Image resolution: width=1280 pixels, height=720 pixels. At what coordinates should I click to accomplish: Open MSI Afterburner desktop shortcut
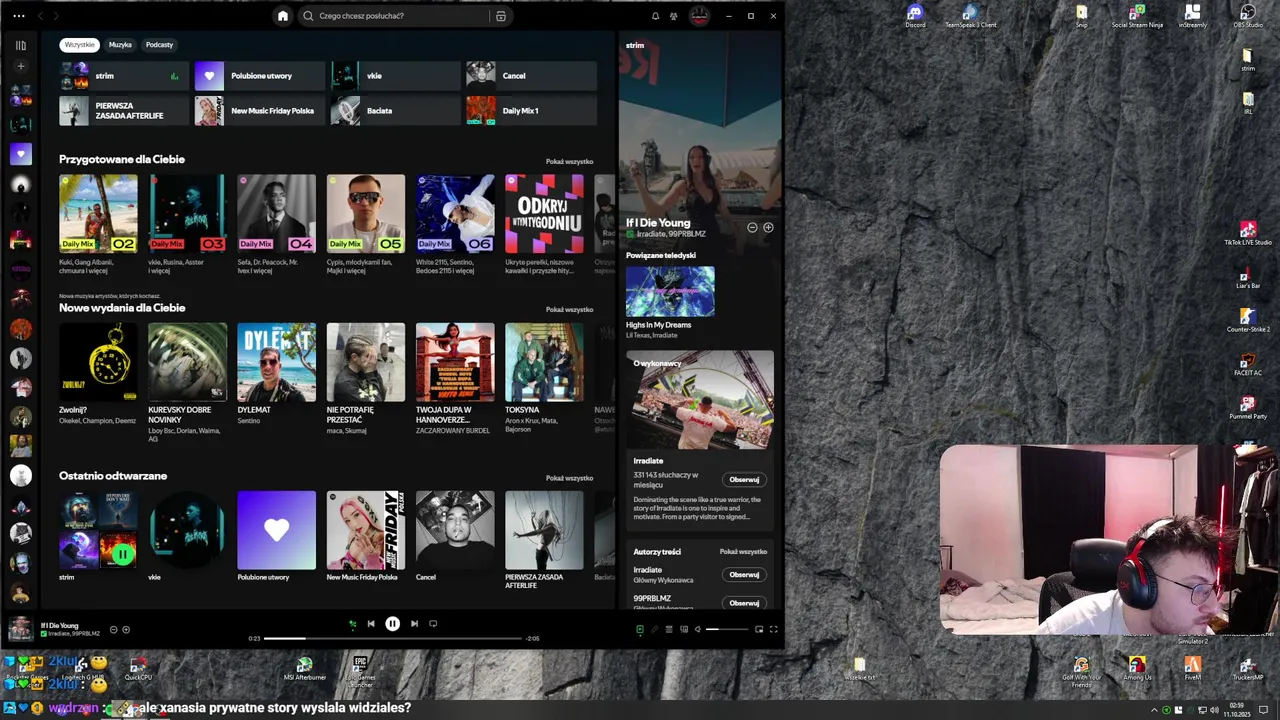coord(304,668)
